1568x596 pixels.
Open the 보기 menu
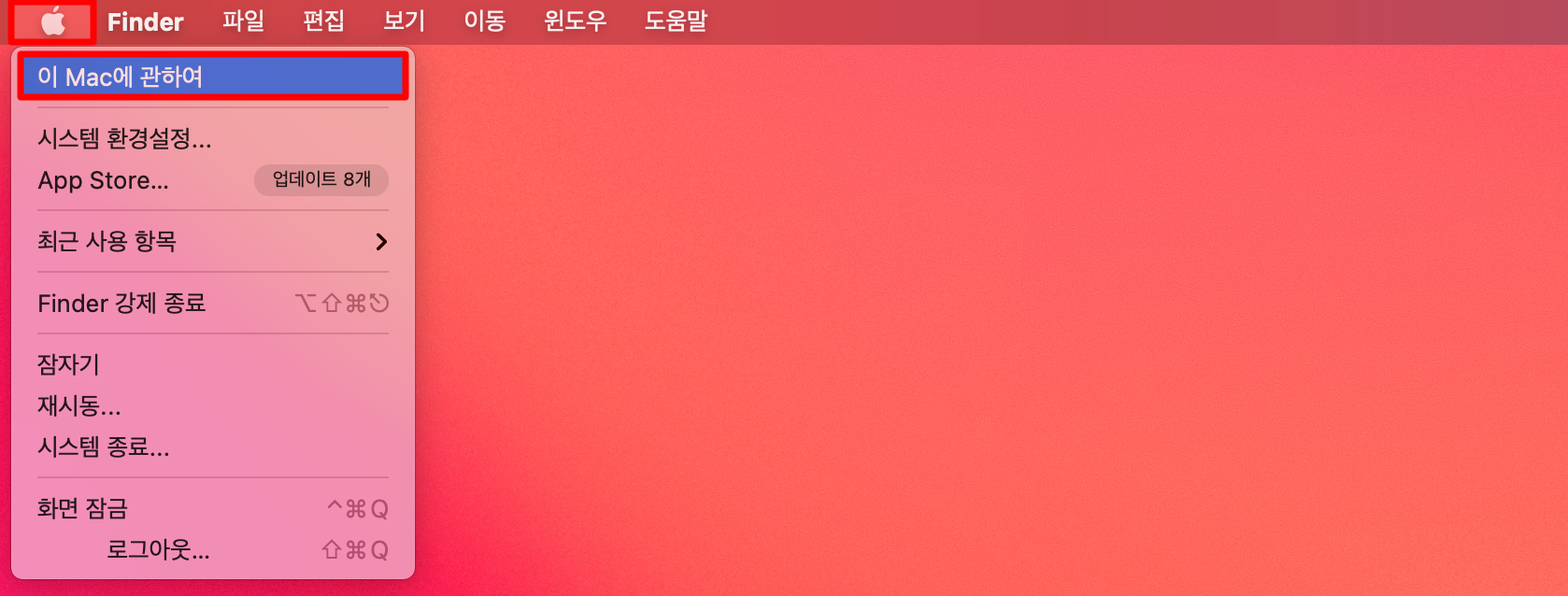pyautogui.click(x=404, y=21)
